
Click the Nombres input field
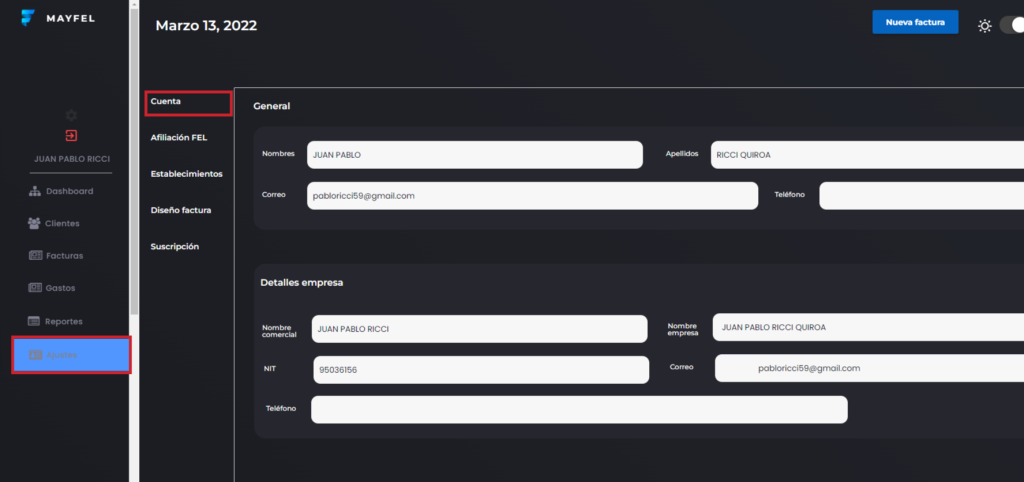click(474, 155)
